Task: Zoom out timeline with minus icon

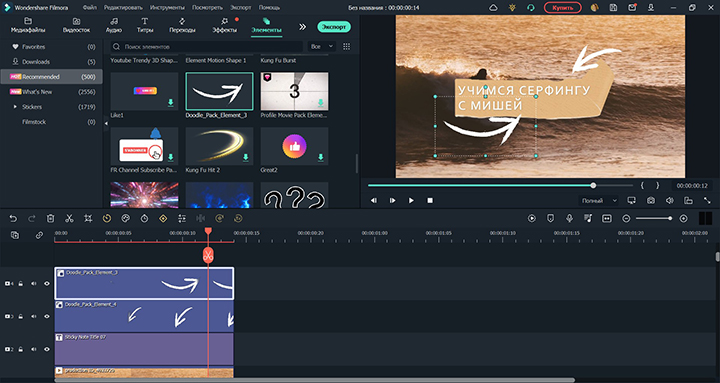Action: 626,219
